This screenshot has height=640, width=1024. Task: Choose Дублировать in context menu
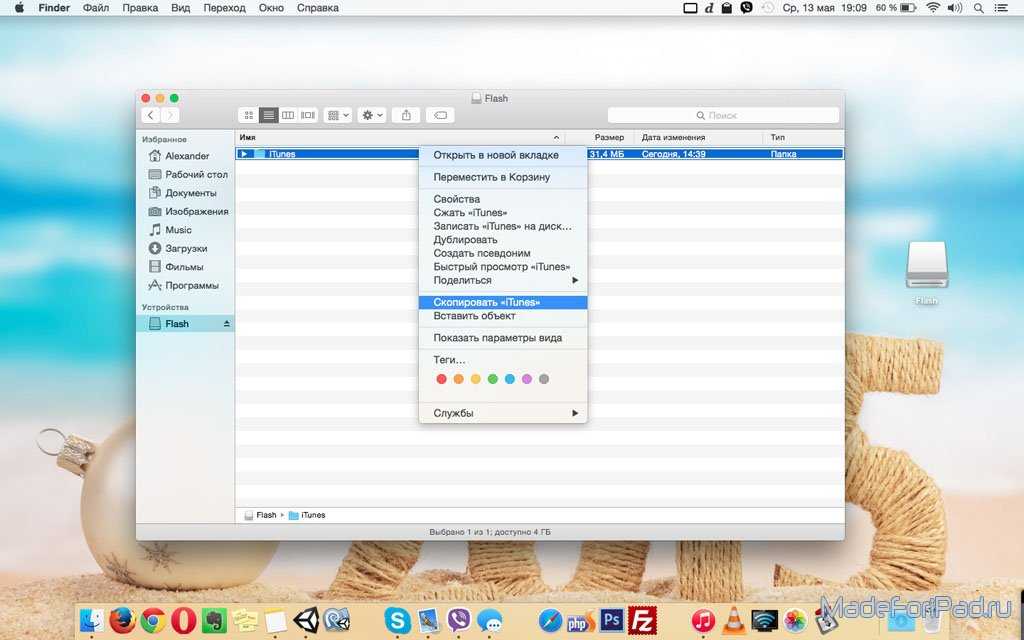(503, 240)
